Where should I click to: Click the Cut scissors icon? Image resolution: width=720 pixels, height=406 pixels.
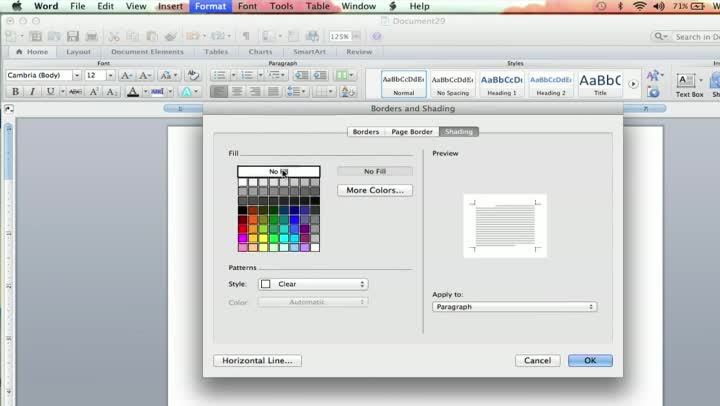pyautogui.click(x=114, y=36)
